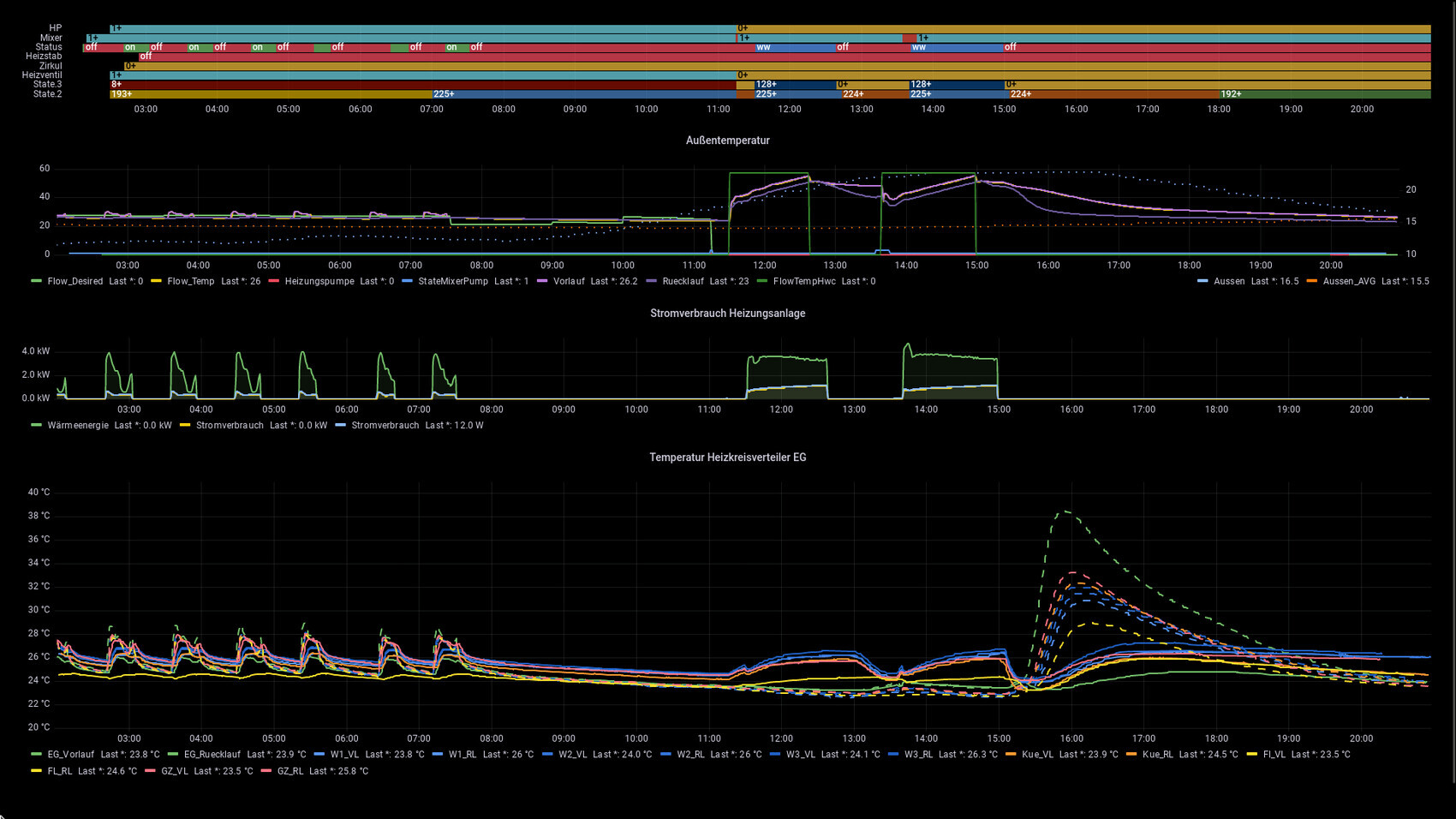
Task: Select the FlowTempHwc legend label
Action: click(x=803, y=281)
